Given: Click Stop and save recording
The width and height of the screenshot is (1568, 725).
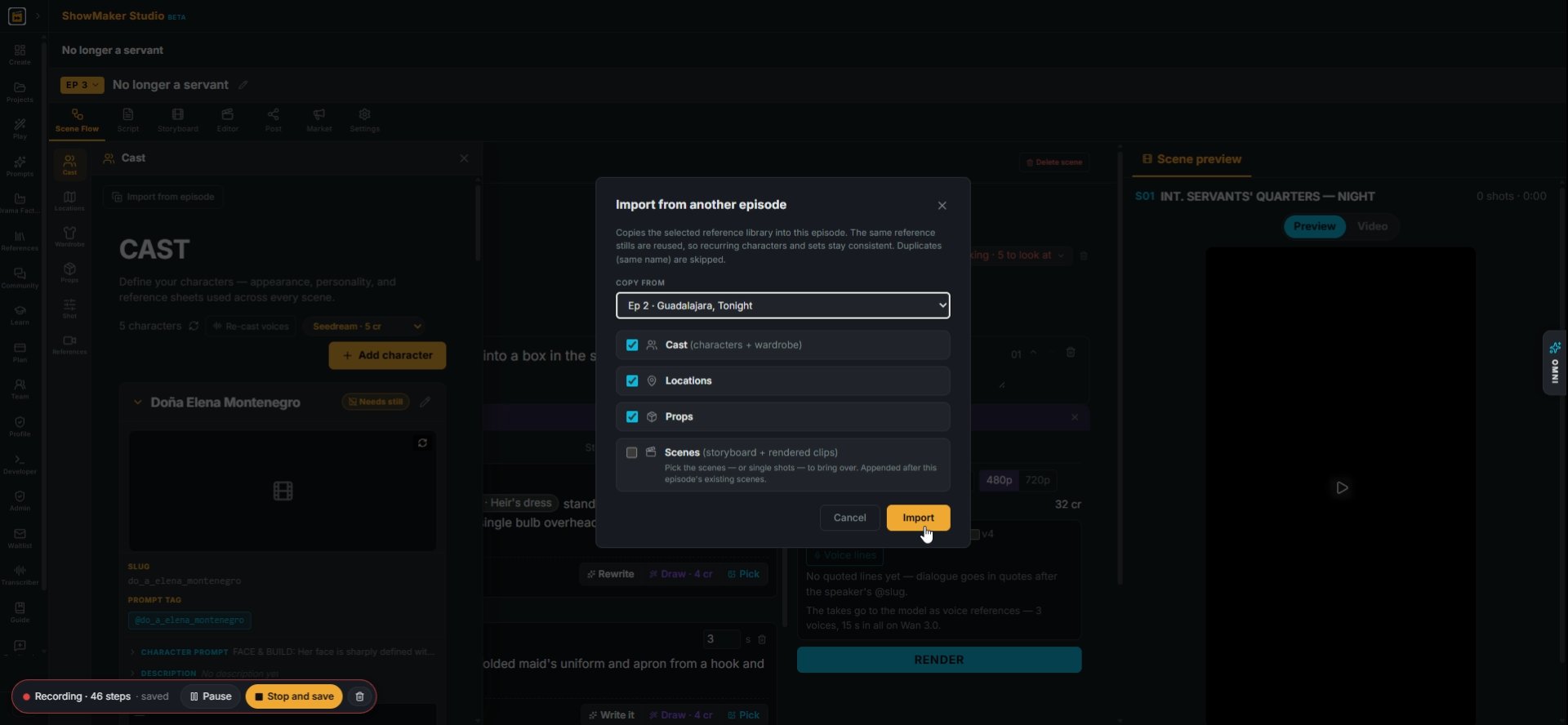Looking at the screenshot, I should pyautogui.click(x=294, y=696).
